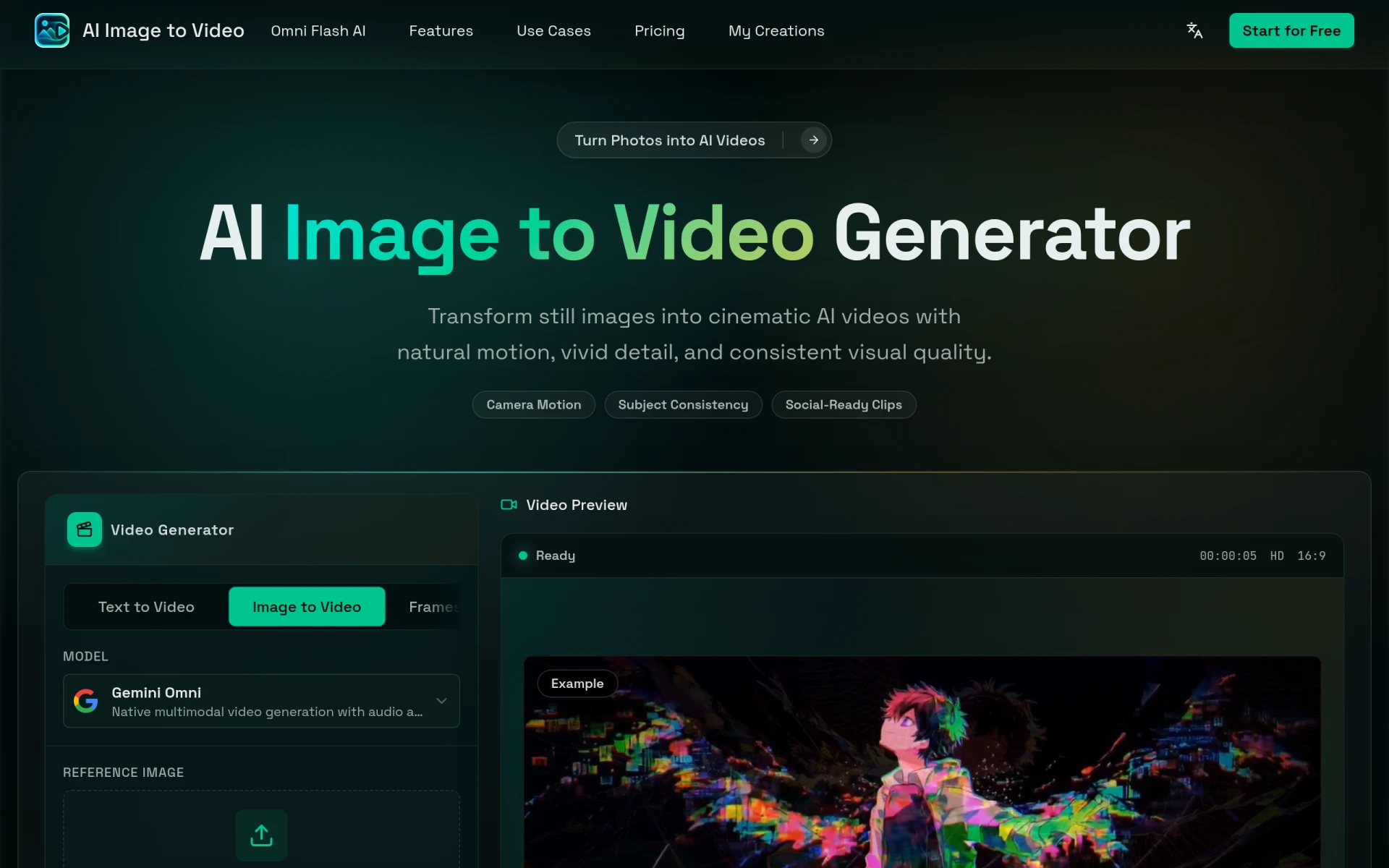This screenshot has height=868, width=1389.
Task: Click the Turn Photos into AI Videos pill
Action: (694, 140)
